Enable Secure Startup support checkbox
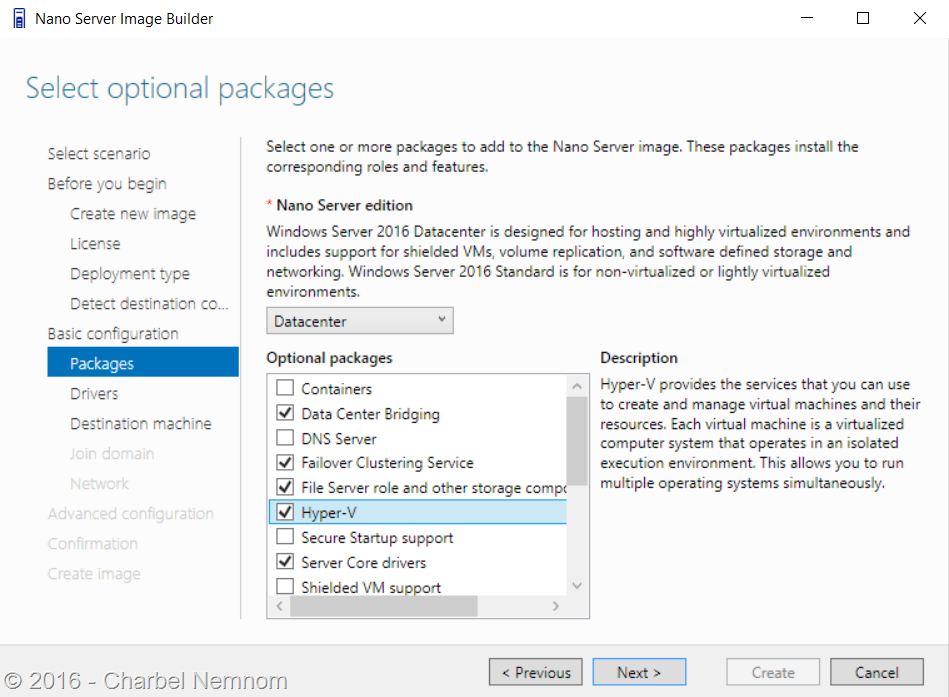The image size is (949, 697). [x=285, y=537]
